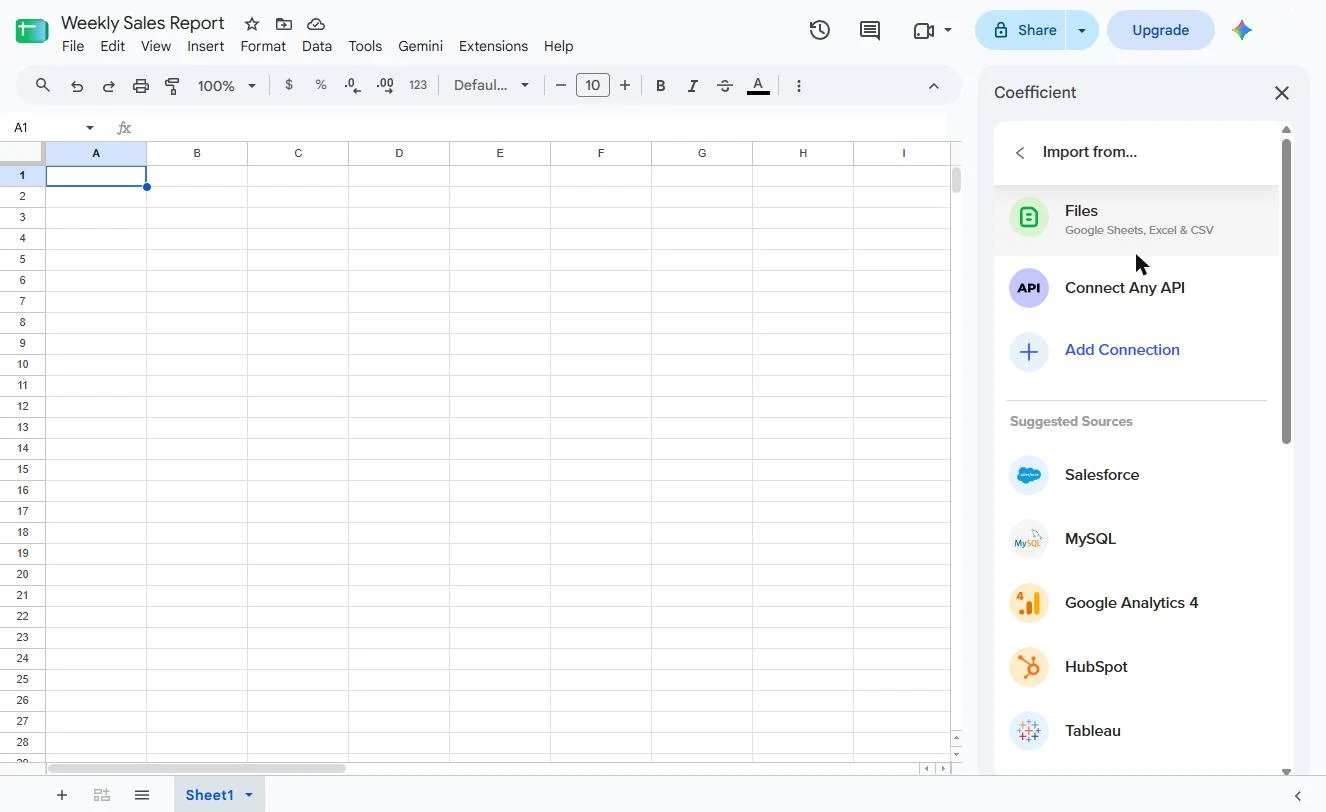
Task: Click Add Connection link
Action: pyautogui.click(x=1122, y=350)
